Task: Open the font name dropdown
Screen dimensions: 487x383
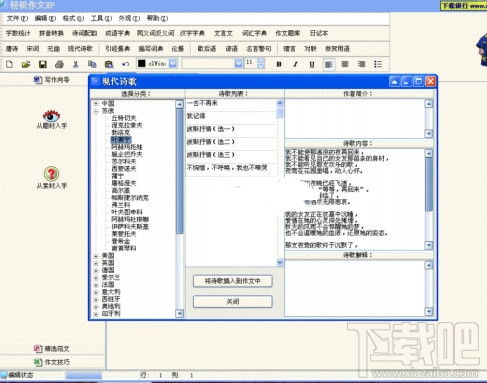Action: coord(238,63)
